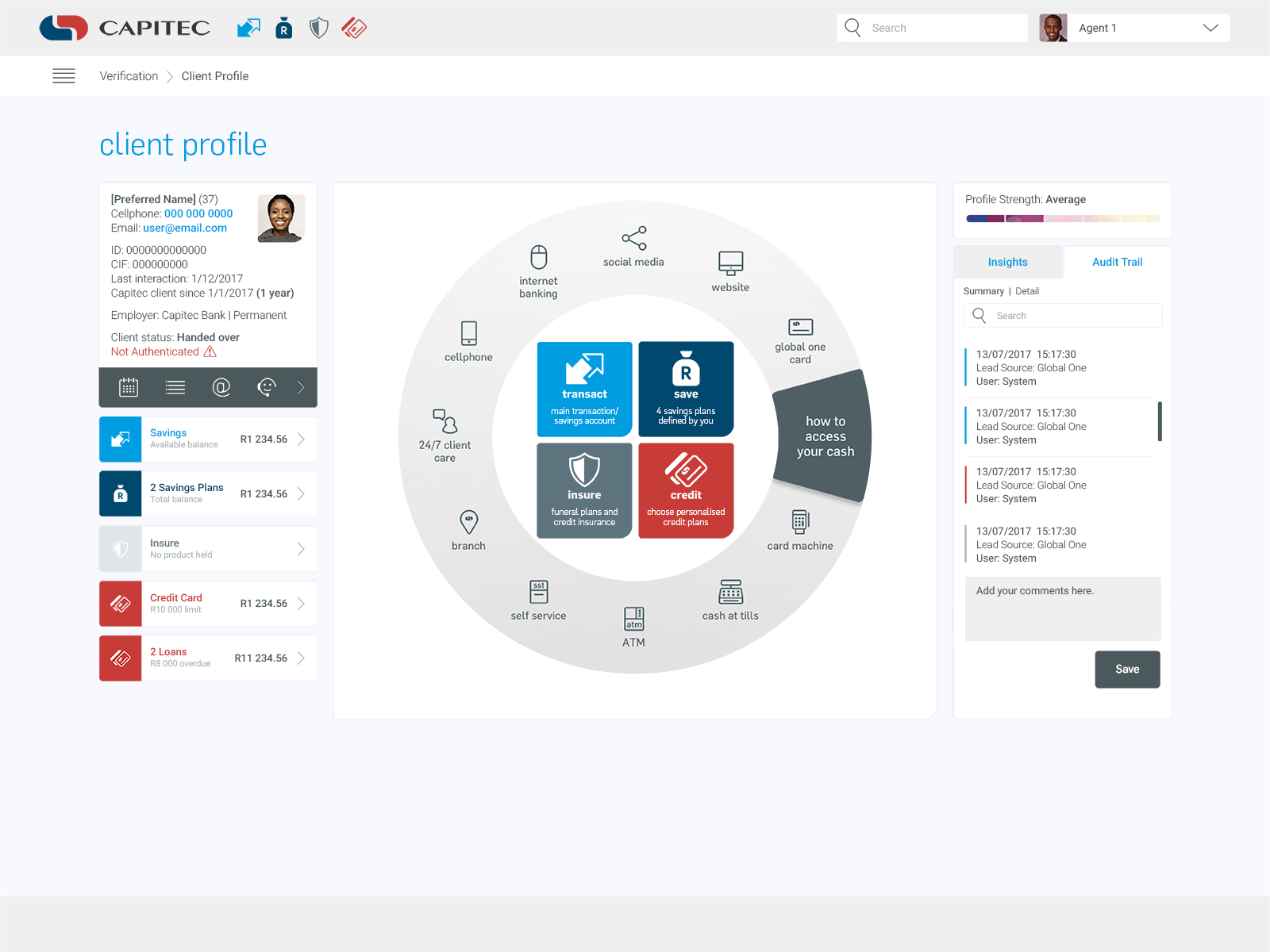The width and height of the screenshot is (1270, 952).
Task: Select the card machine channel
Action: [800, 531]
